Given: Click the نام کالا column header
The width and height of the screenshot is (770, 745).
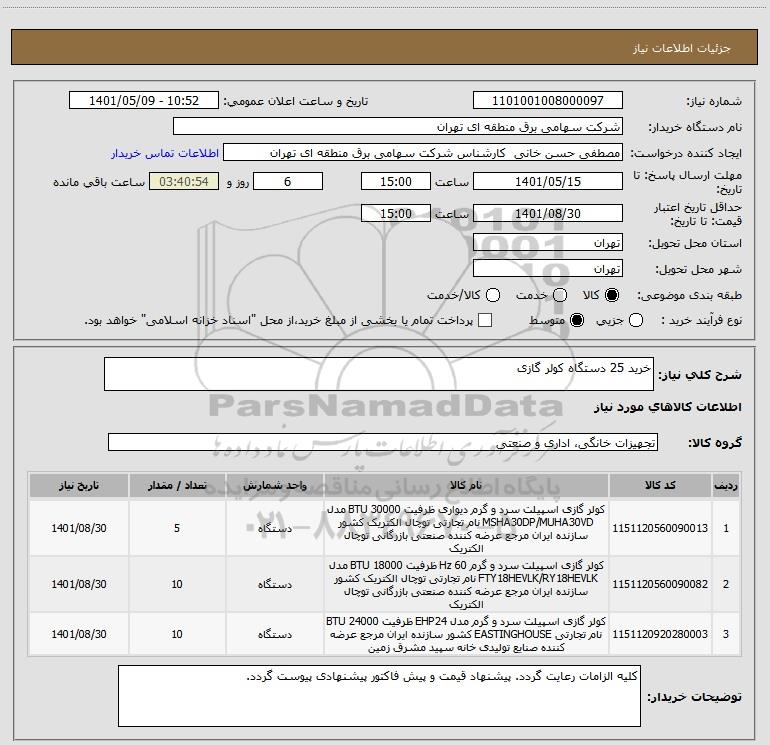Looking at the screenshot, I should (466, 485).
